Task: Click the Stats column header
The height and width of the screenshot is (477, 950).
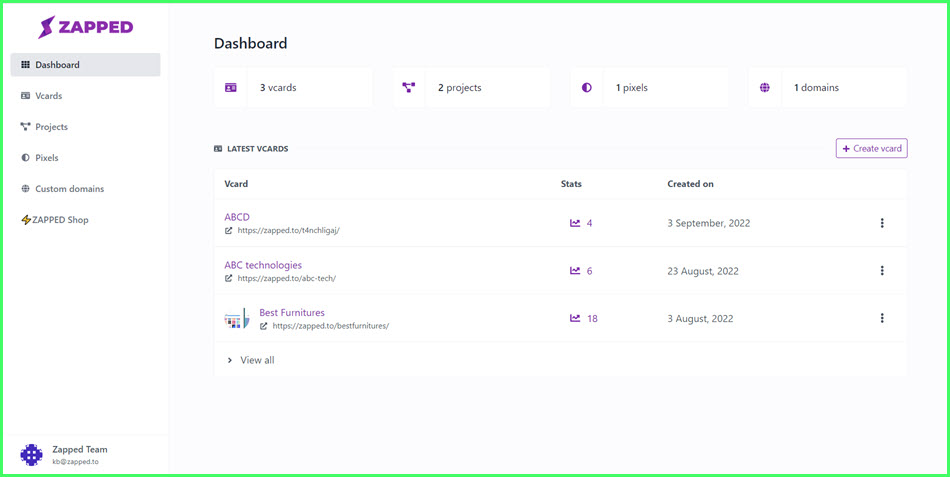Action: pos(571,184)
